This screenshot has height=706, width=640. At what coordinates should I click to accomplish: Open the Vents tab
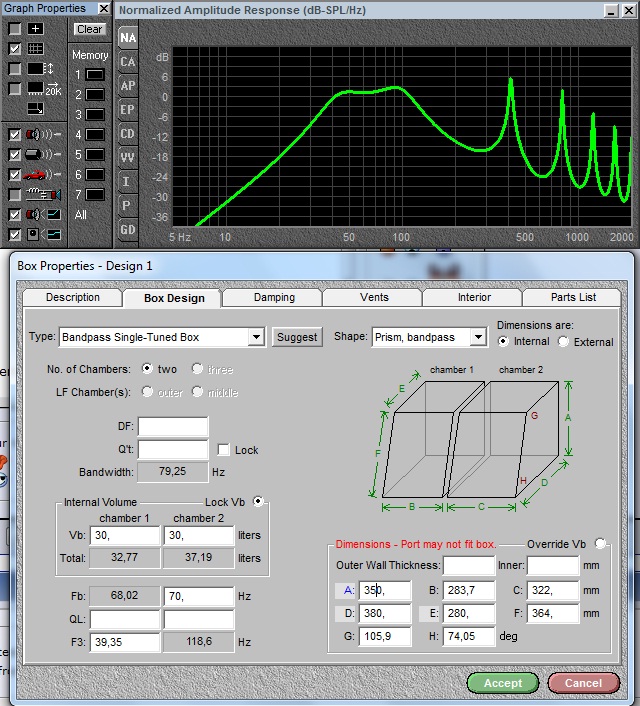click(x=374, y=298)
